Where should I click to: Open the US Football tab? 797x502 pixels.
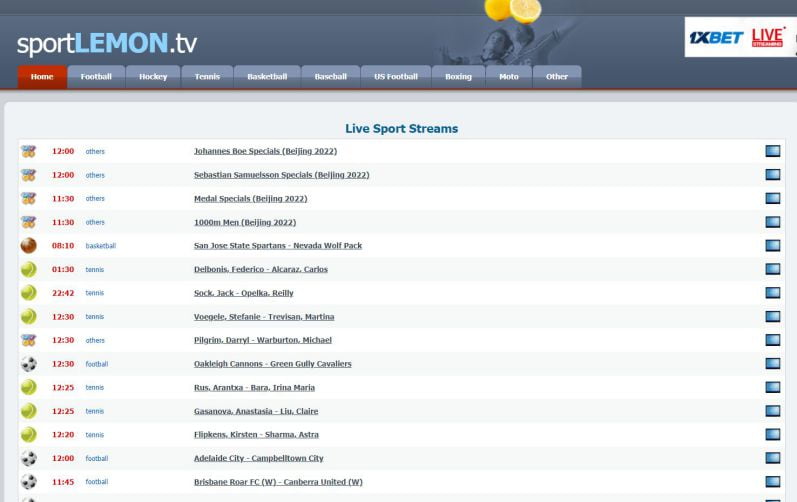tap(396, 77)
